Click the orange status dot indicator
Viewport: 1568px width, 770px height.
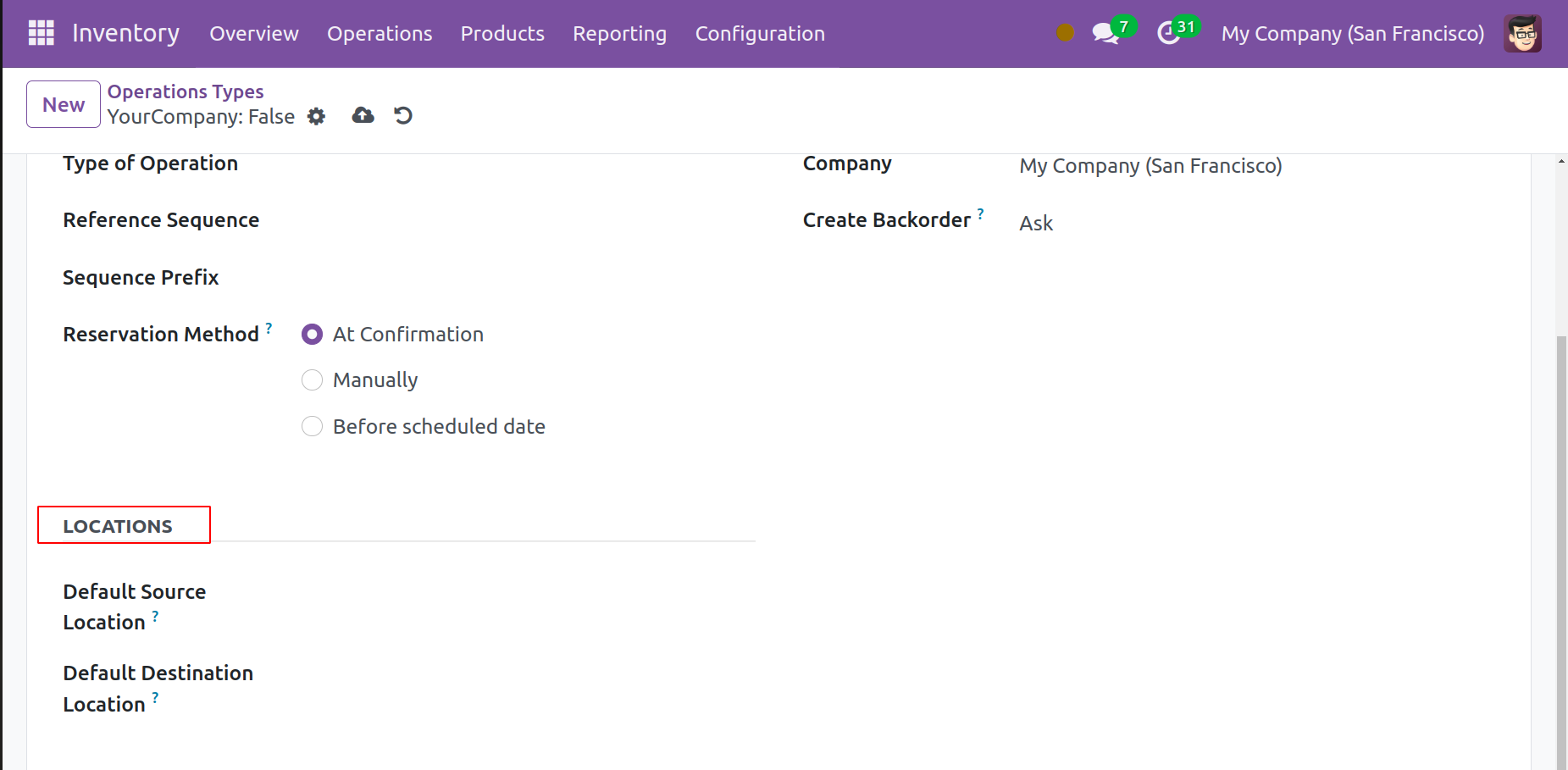[1065, 33]
